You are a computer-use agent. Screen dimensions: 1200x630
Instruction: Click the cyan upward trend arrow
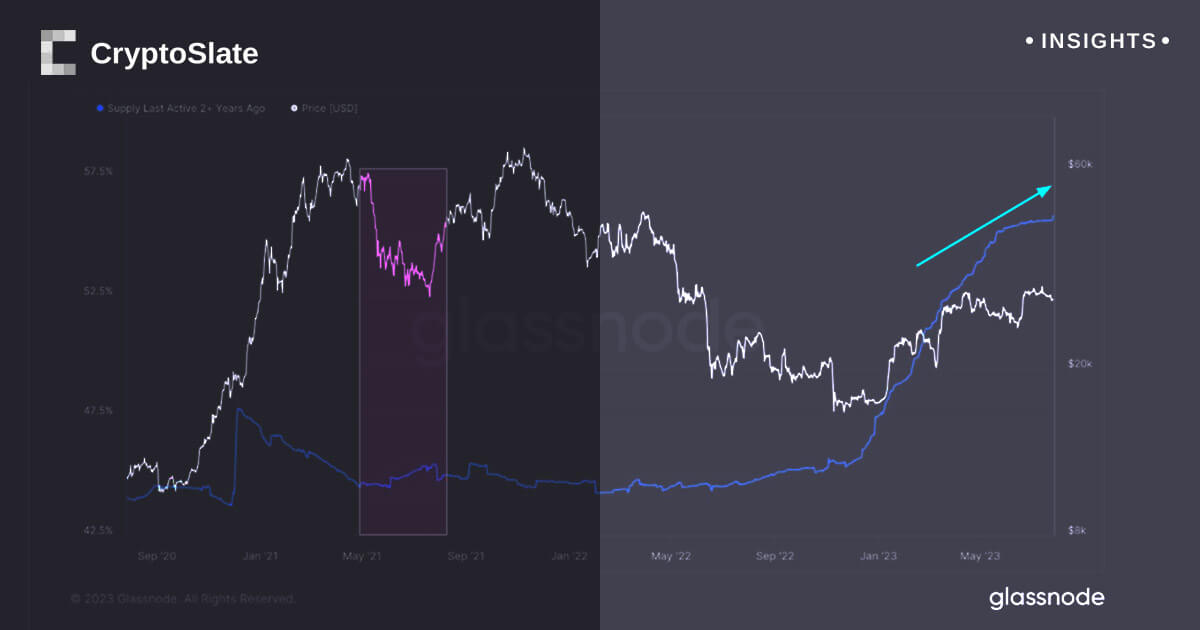985,226
